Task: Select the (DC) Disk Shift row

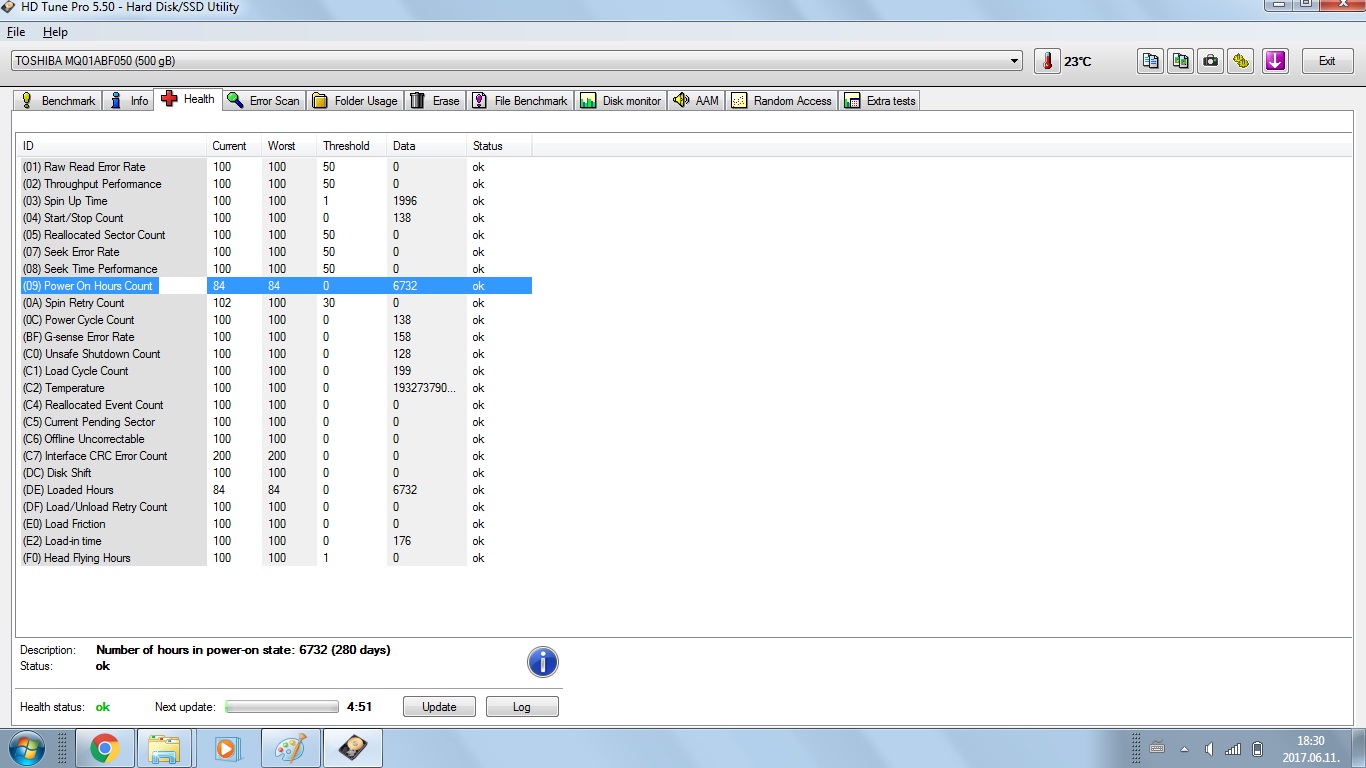Action: (x=276, y=473)
